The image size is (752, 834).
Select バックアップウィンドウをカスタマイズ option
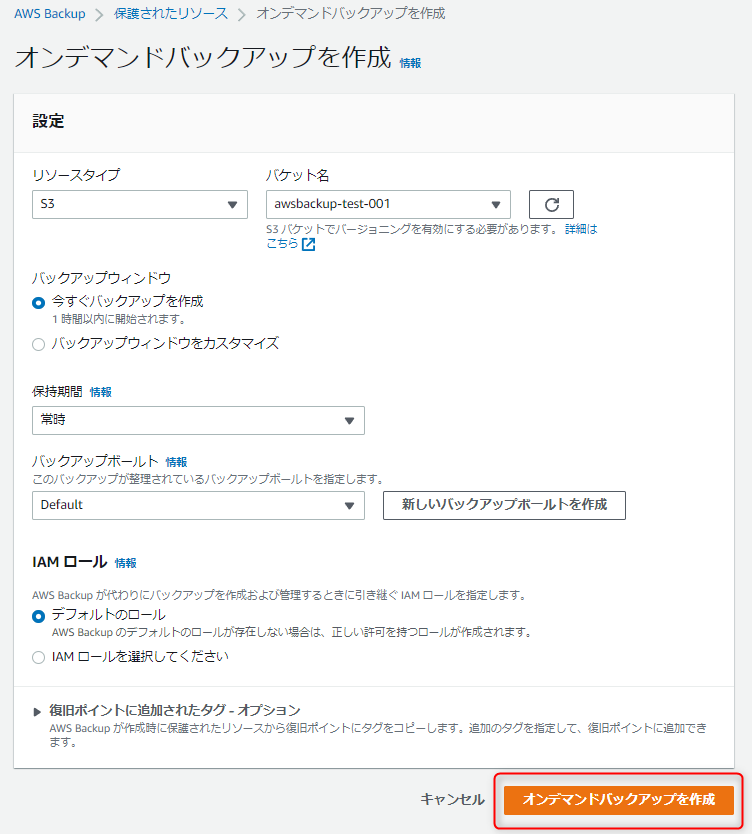click(x=37, y=345)
